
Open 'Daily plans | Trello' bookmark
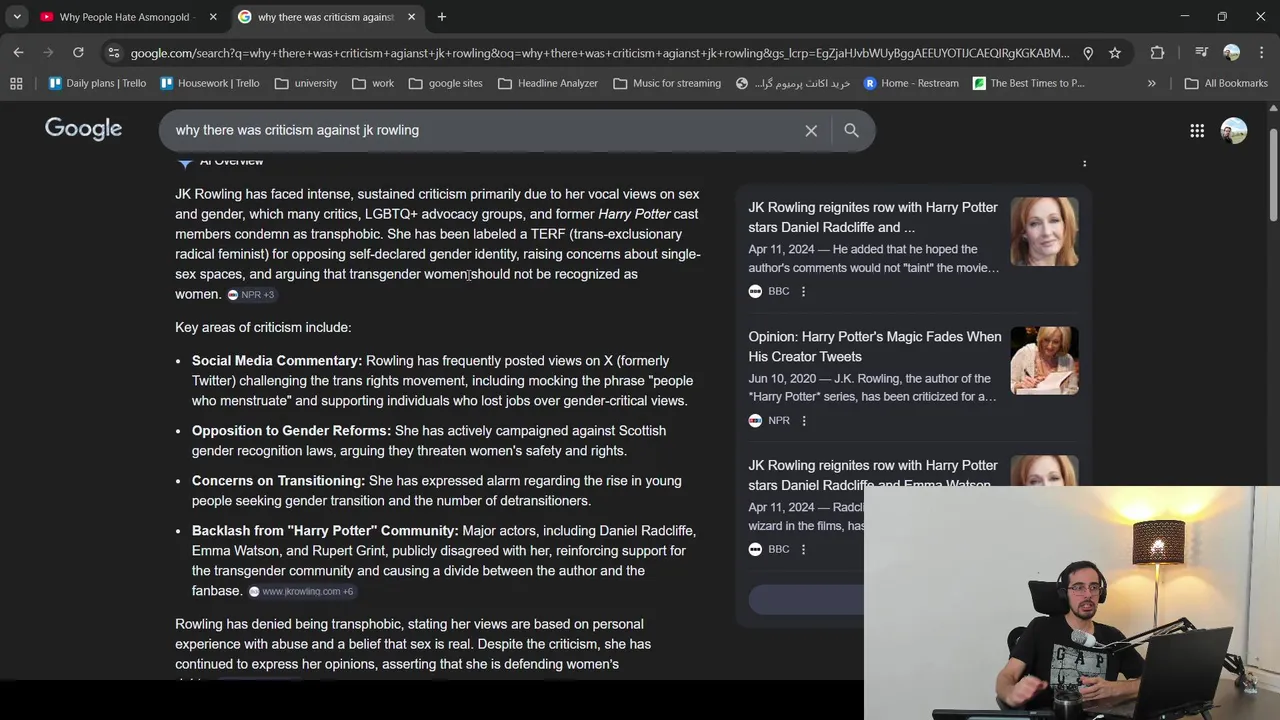click(97, 83)
